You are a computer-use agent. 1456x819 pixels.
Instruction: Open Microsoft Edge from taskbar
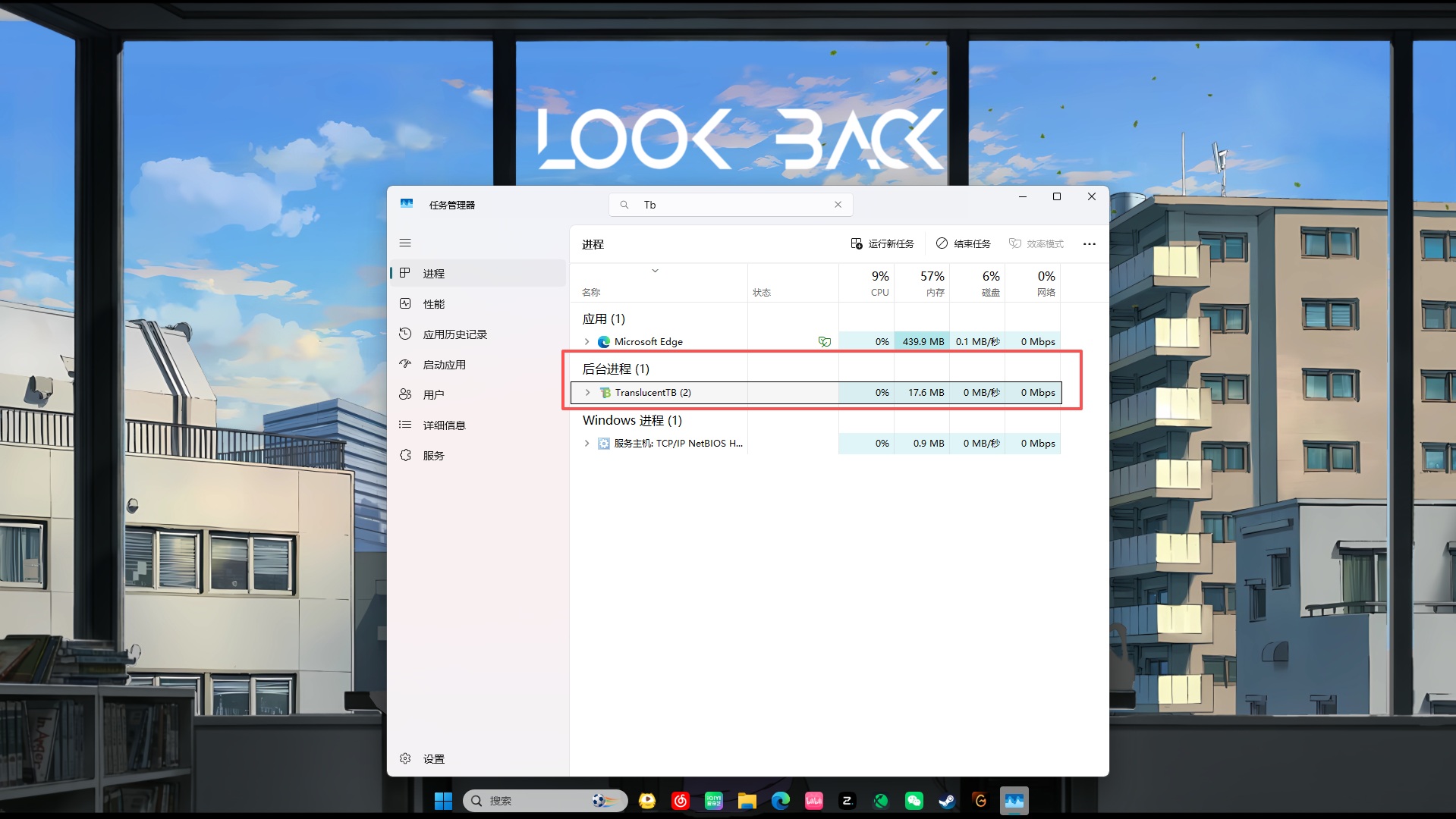coord(781,801)
